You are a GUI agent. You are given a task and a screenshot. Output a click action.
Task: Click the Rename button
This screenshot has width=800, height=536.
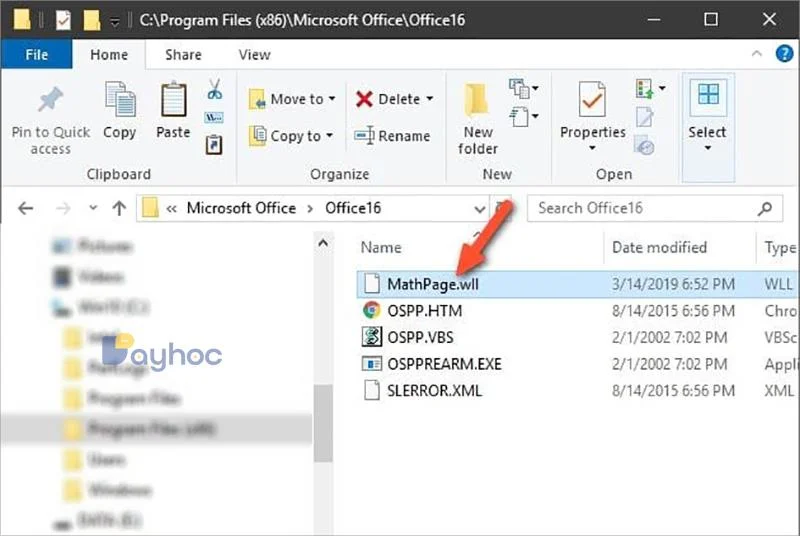[392, 136]
